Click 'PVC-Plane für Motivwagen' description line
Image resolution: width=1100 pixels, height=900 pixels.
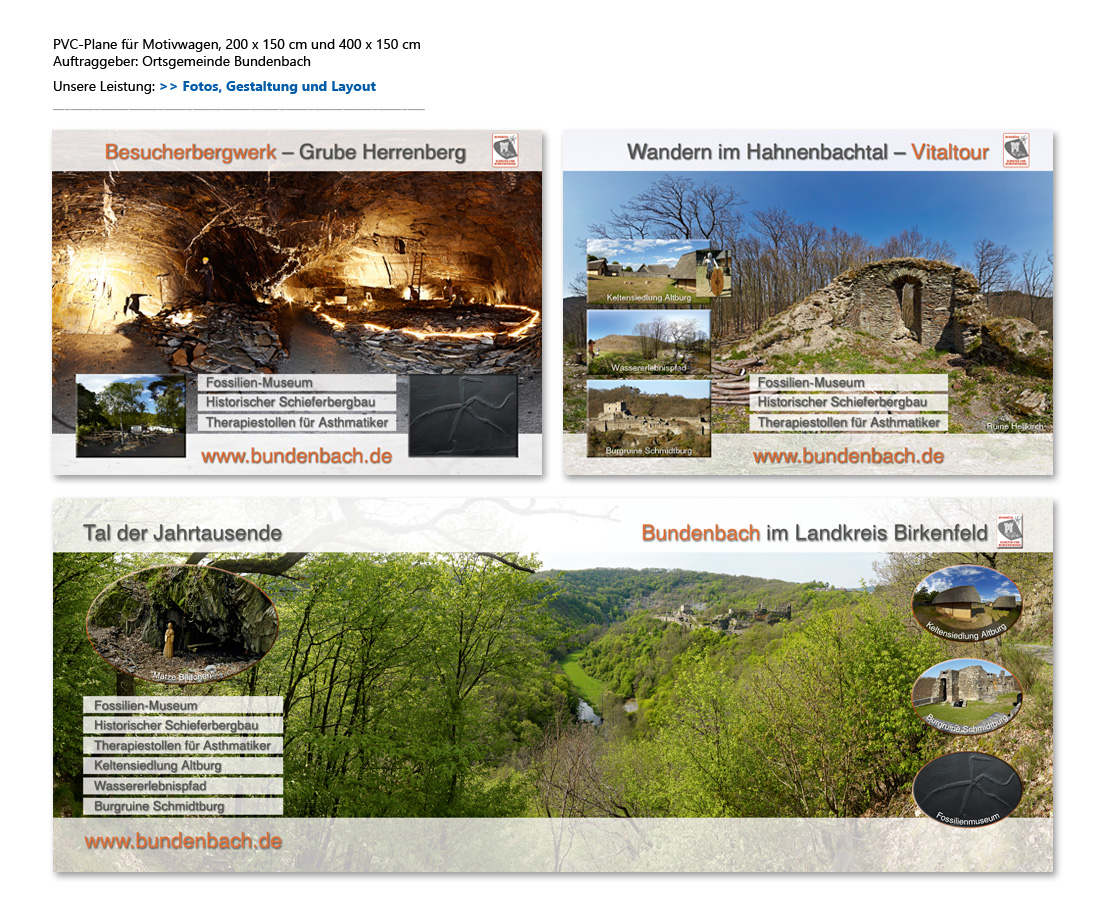[236, 44]
